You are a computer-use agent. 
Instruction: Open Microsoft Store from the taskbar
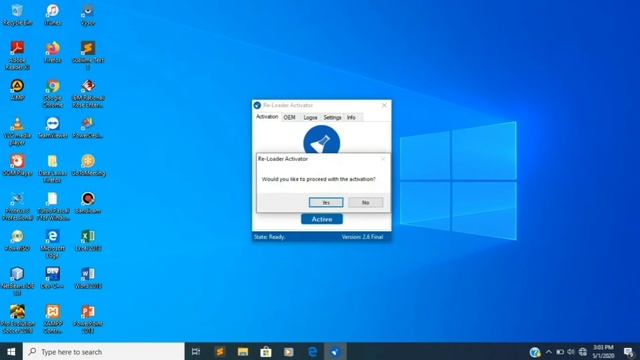[266, 351]
